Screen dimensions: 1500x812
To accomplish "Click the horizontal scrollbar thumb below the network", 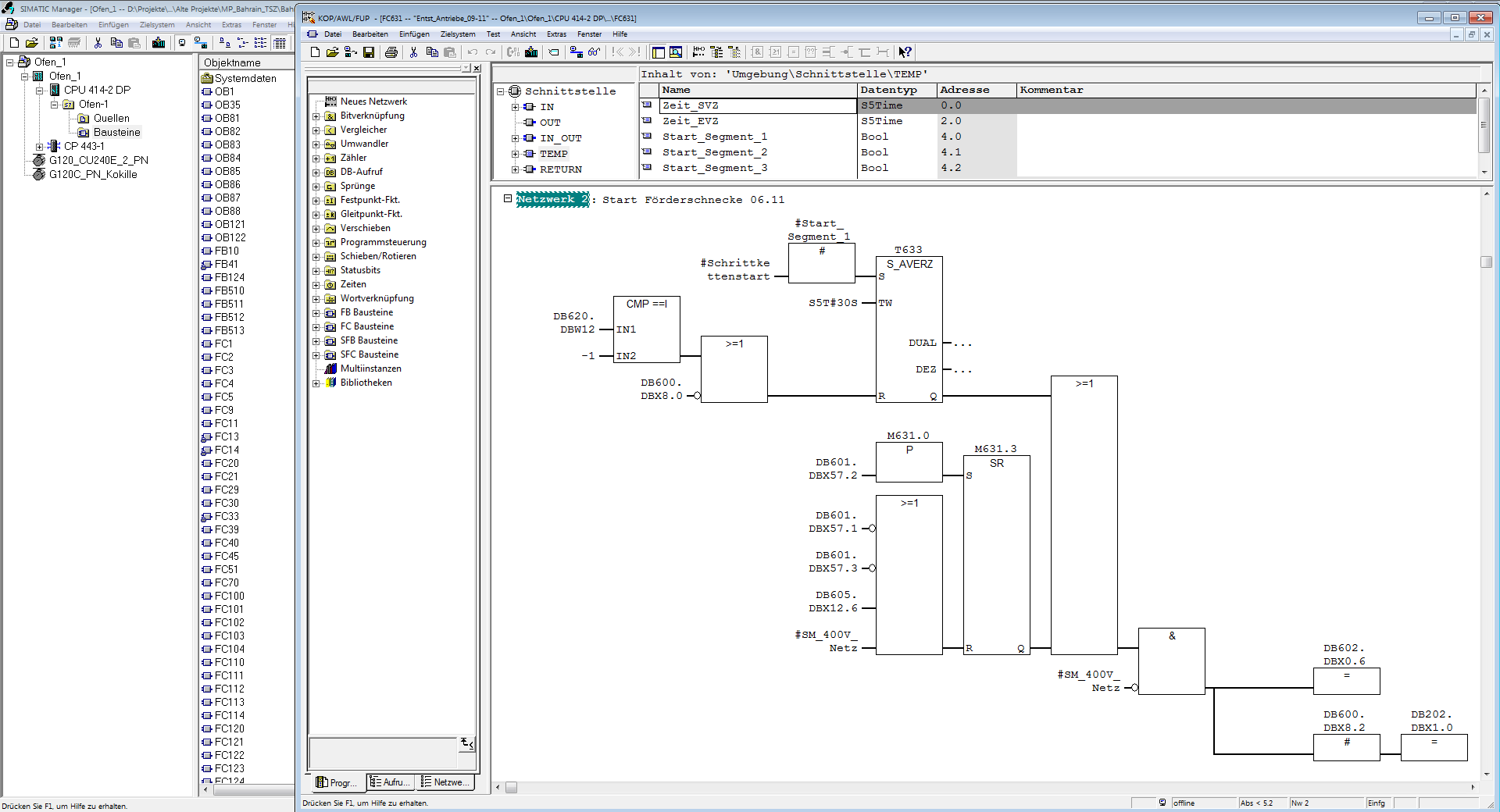I will coord(511,787).
